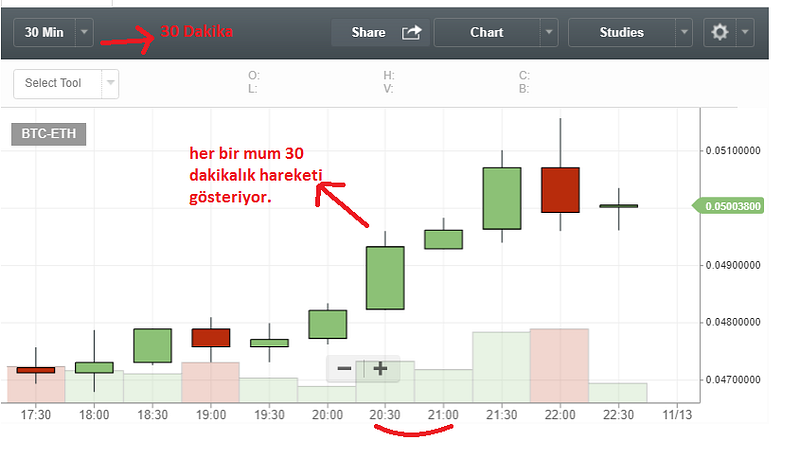Click the 0.04900000 price axis label
800x456 pixels.
[733, 265]
